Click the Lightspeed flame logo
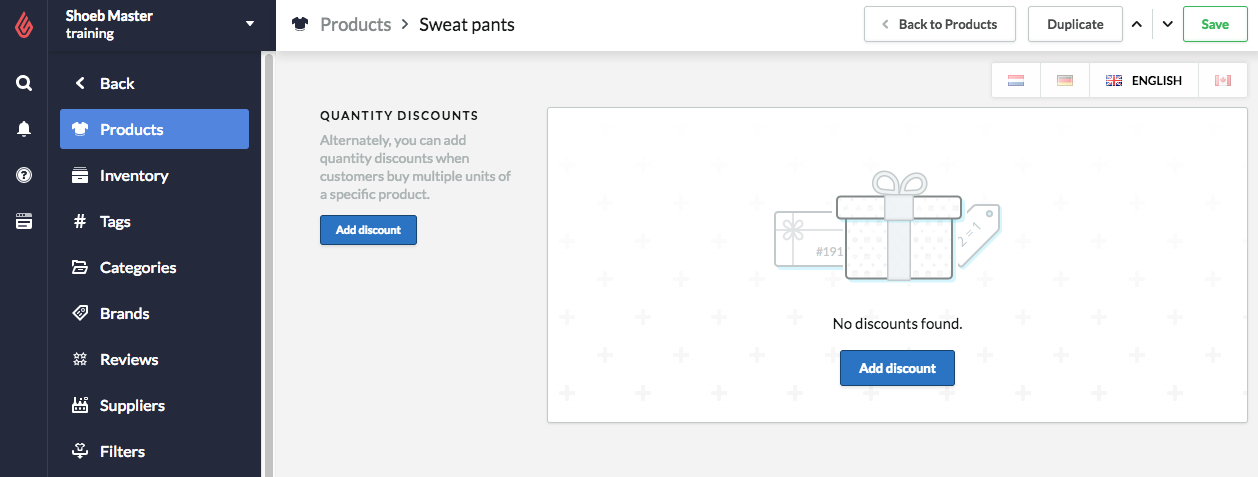The width and height of the screenshot is (1258, 477). pyautogui.click(x=23, y=25)
